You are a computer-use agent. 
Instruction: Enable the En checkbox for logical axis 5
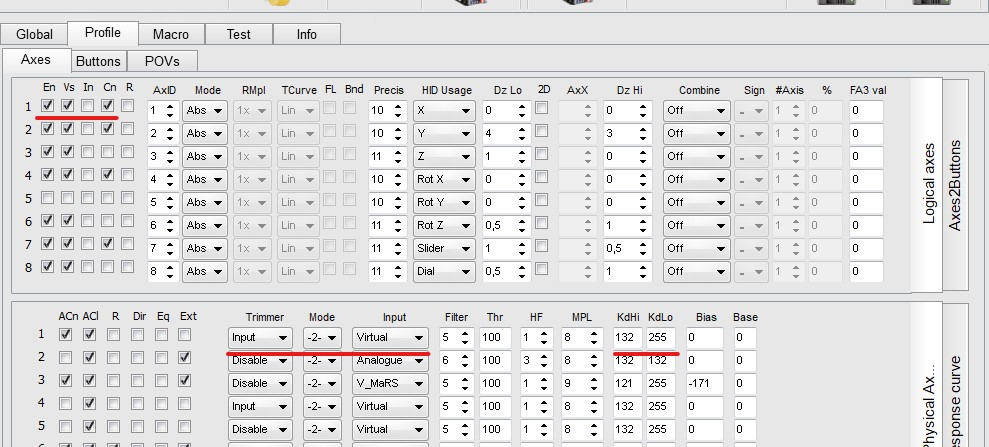[x=47, y=197]
